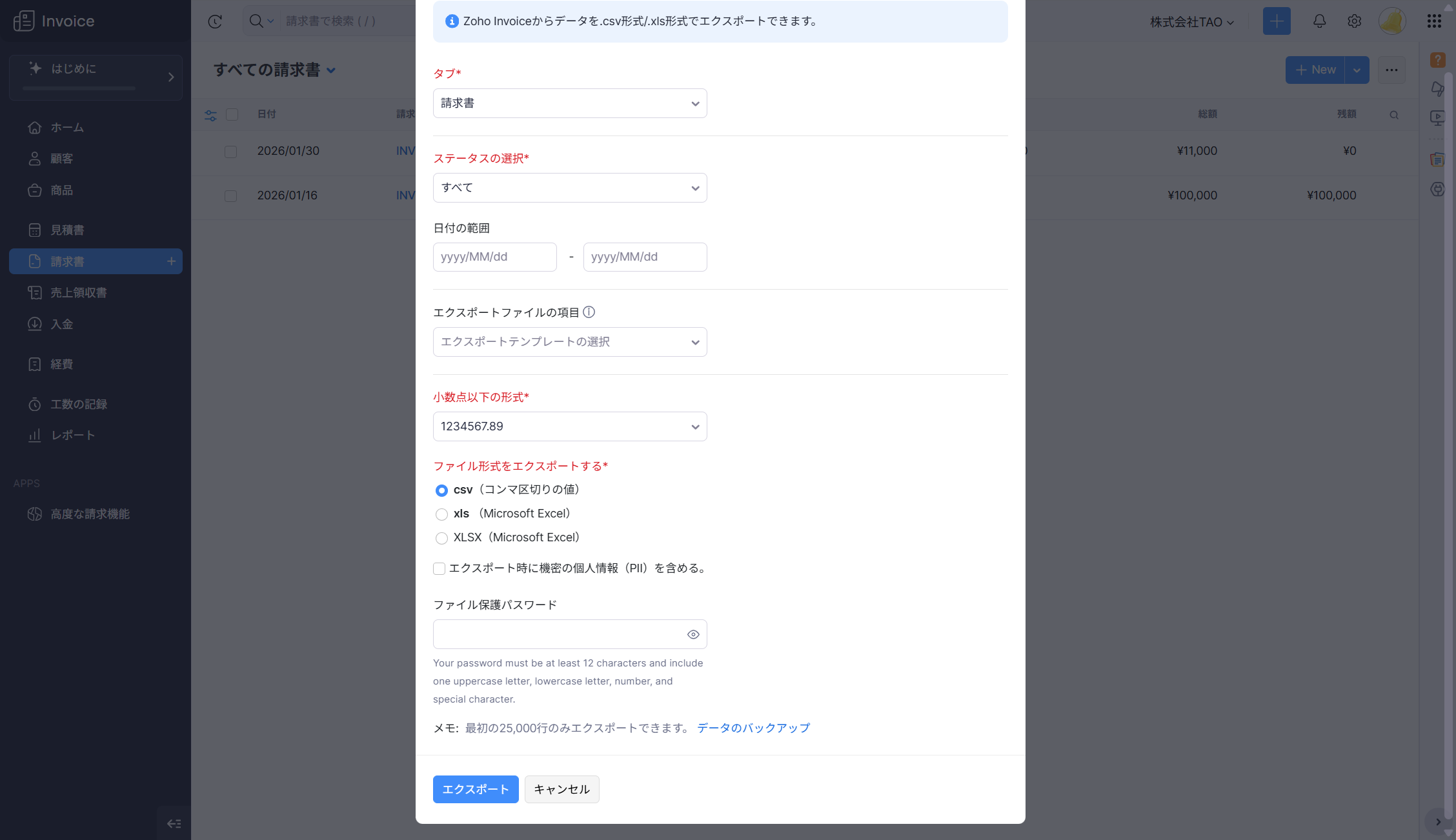Click the blue quick-create plus icon

(1276, 21)
